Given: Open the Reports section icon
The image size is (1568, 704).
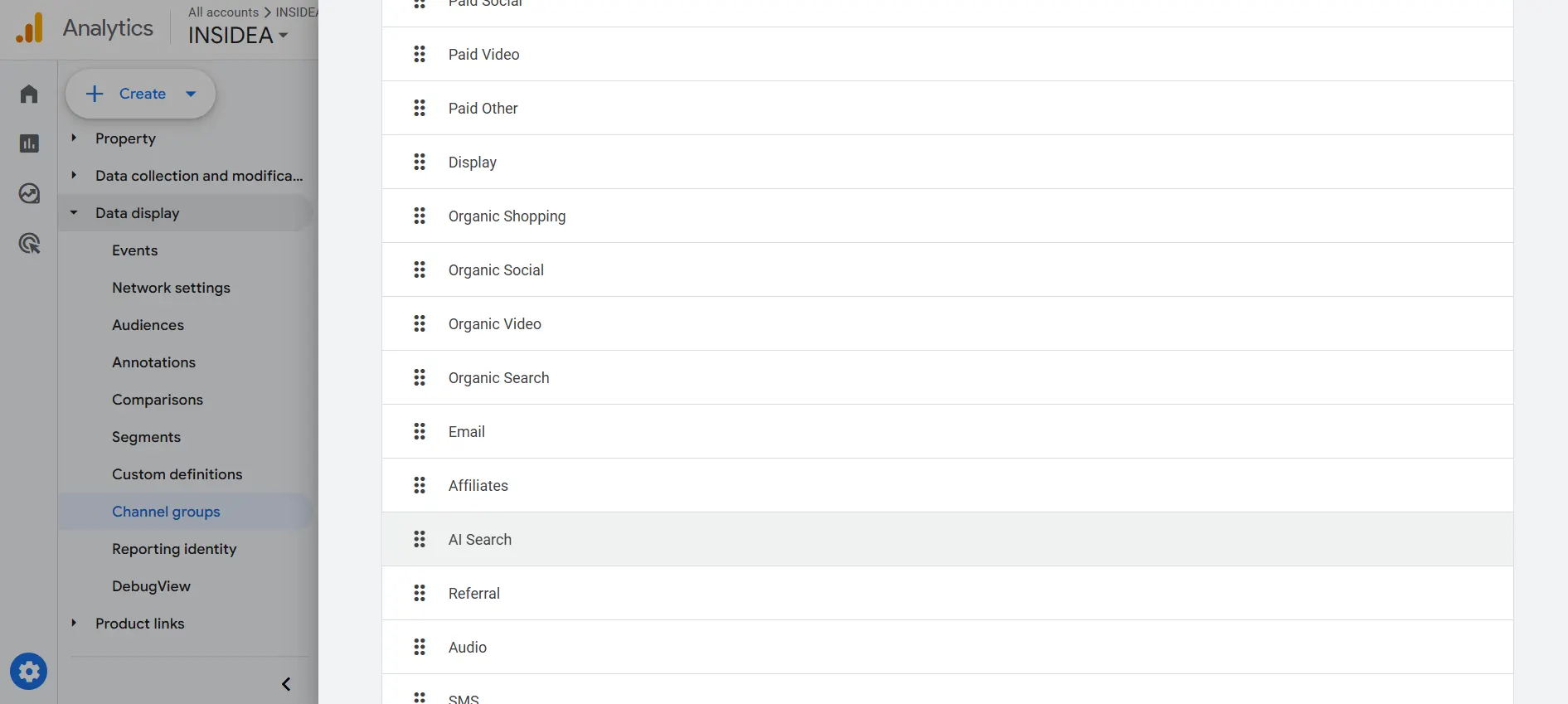Looking at the screenshot, I should click(28, 143).
